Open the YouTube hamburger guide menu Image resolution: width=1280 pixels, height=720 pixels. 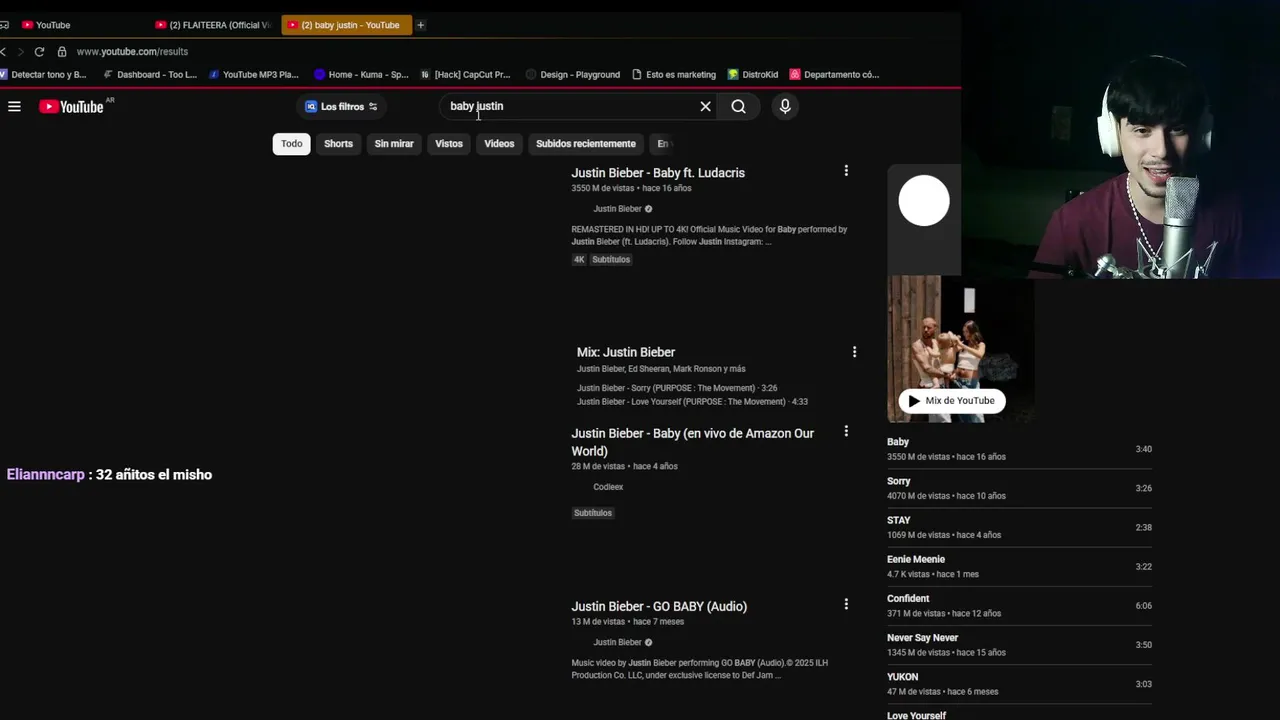coord(14,106)
